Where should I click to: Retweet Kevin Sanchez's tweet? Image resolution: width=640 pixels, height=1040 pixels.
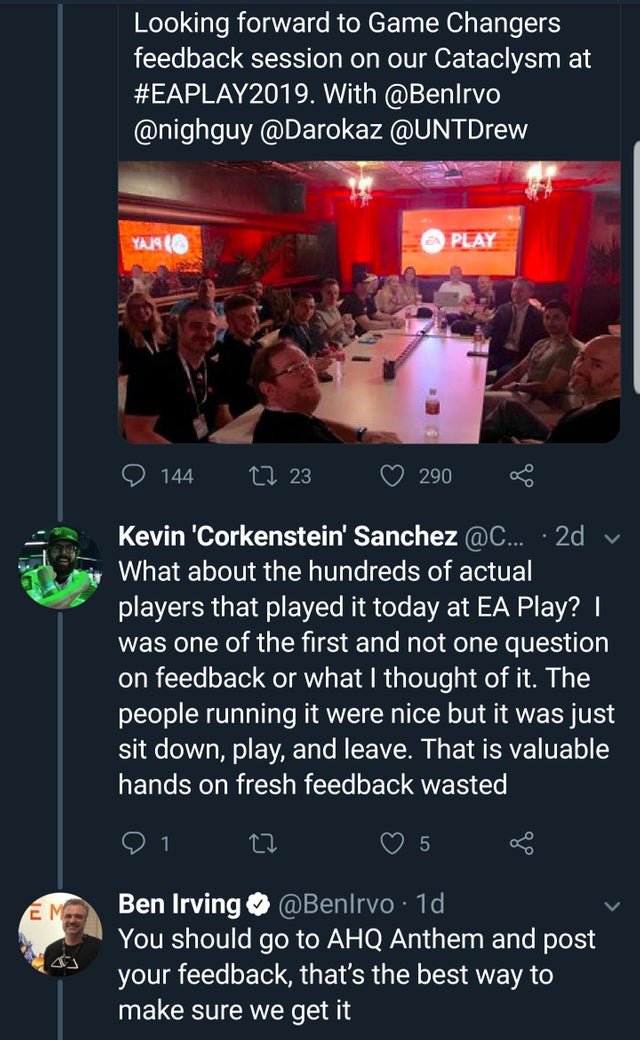click(x=263, y=844)
